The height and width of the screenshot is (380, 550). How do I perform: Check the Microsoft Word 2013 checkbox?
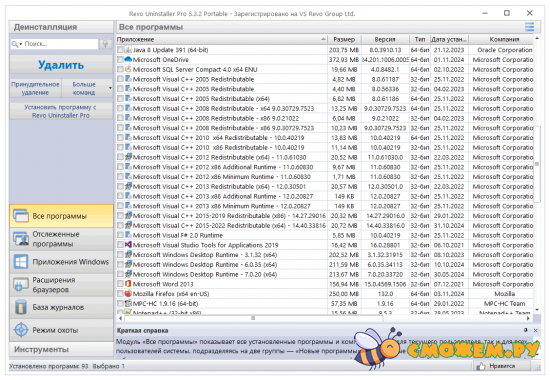click(120, 284)
